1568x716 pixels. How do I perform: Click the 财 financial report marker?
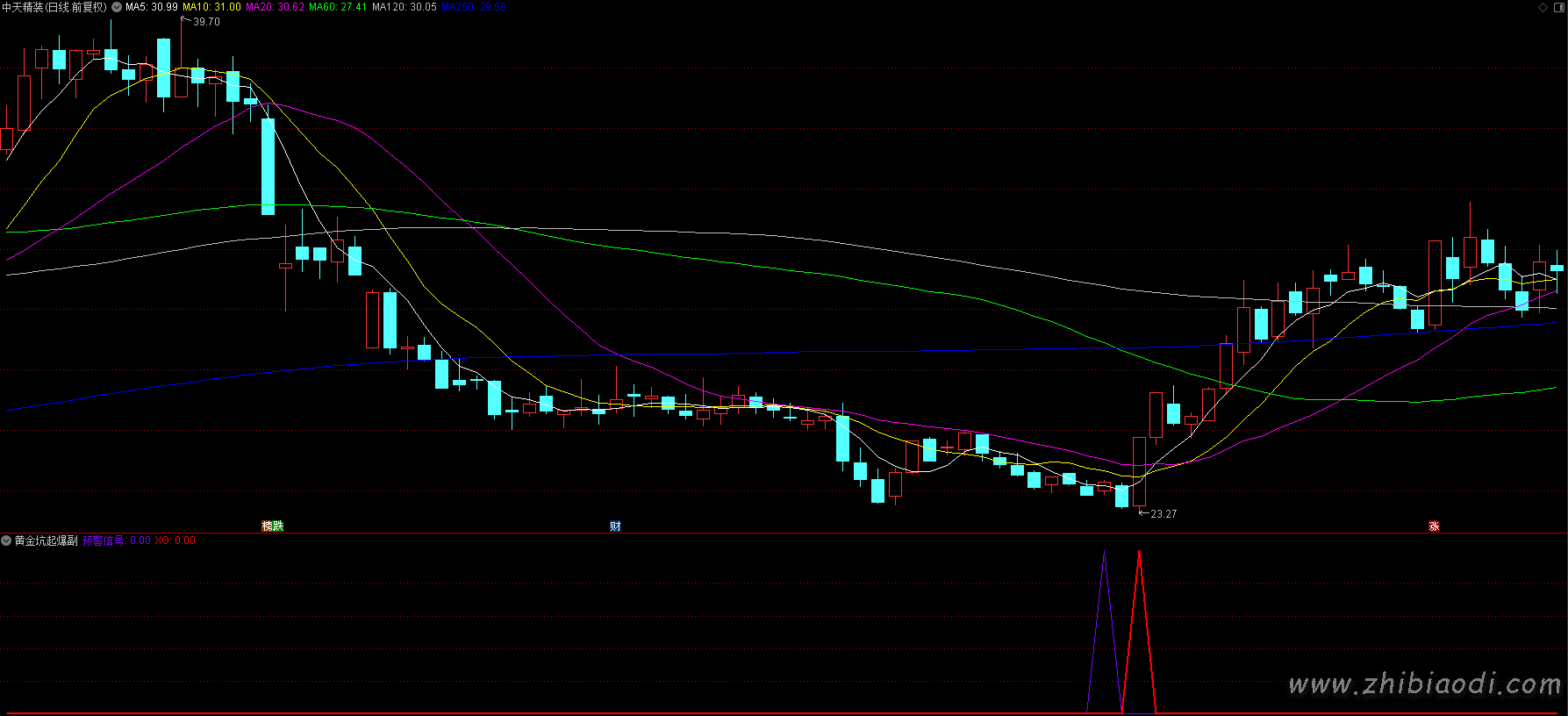tap(615, 526)
